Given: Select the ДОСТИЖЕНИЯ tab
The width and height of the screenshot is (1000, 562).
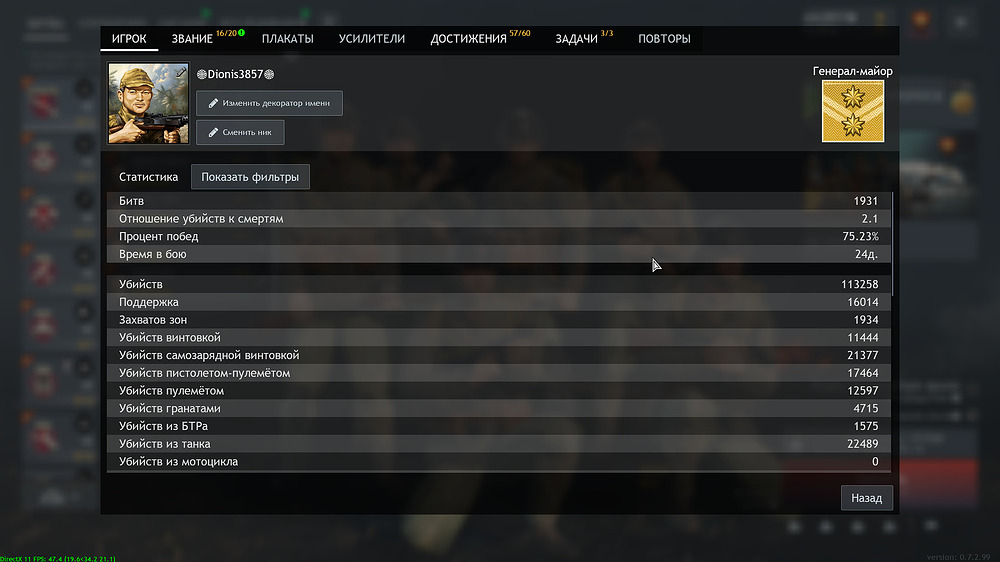Looking at the screenshot, I should coord(468,39).
